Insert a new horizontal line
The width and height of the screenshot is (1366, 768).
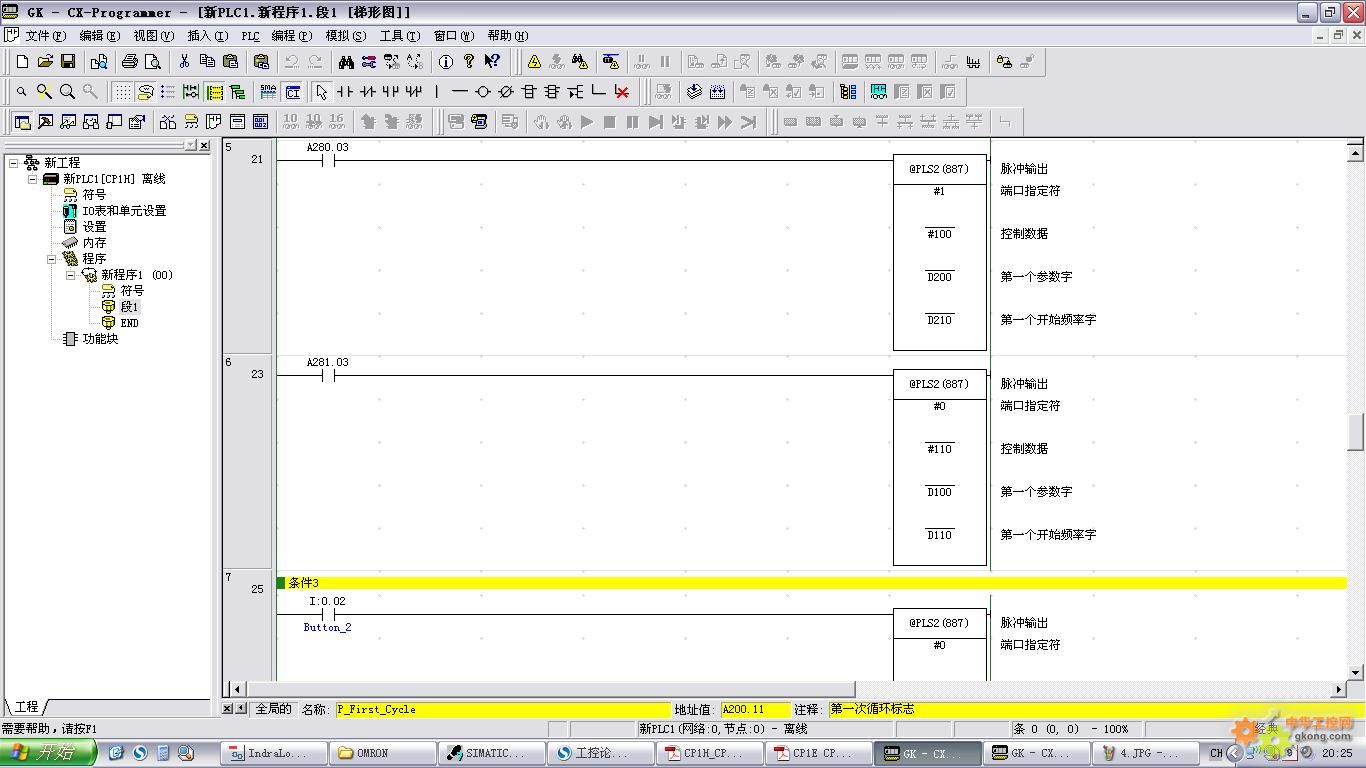tap(459, 92)
